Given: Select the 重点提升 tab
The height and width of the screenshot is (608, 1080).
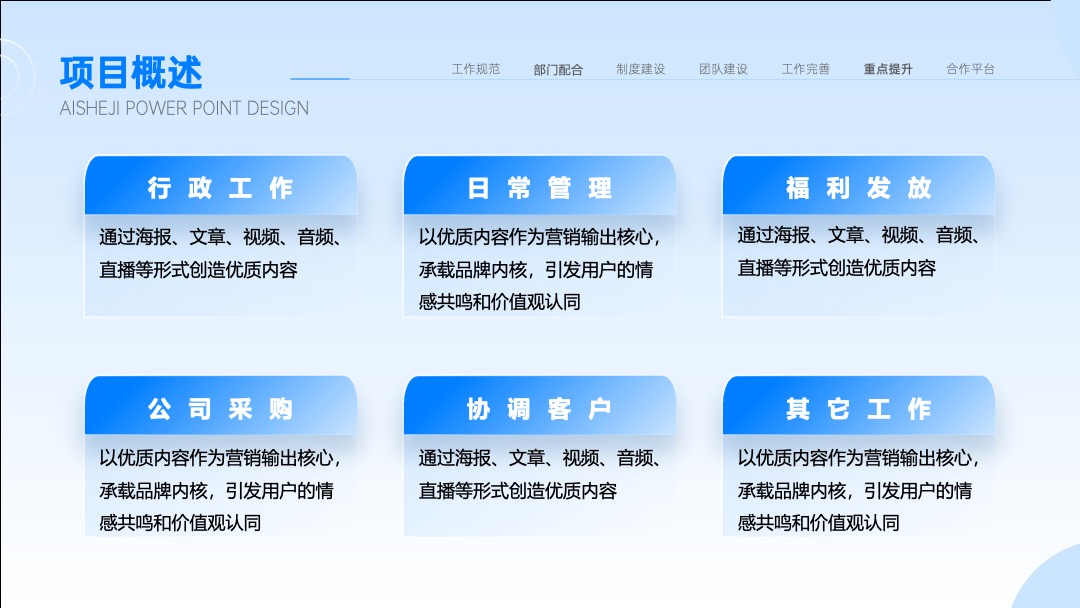Looking at the screenshot, I should [888, 69].
